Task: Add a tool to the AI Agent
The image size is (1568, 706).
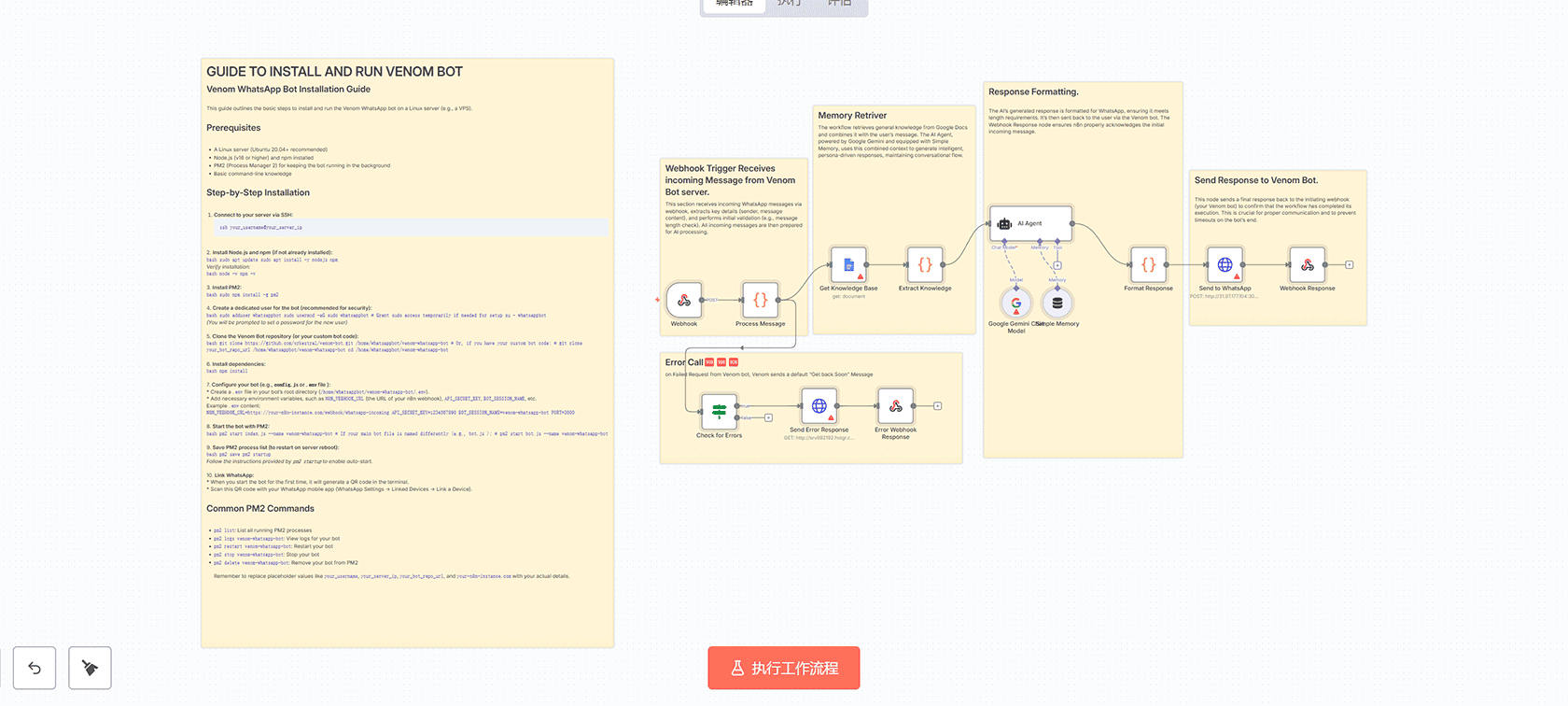Action: point(1057,265)
